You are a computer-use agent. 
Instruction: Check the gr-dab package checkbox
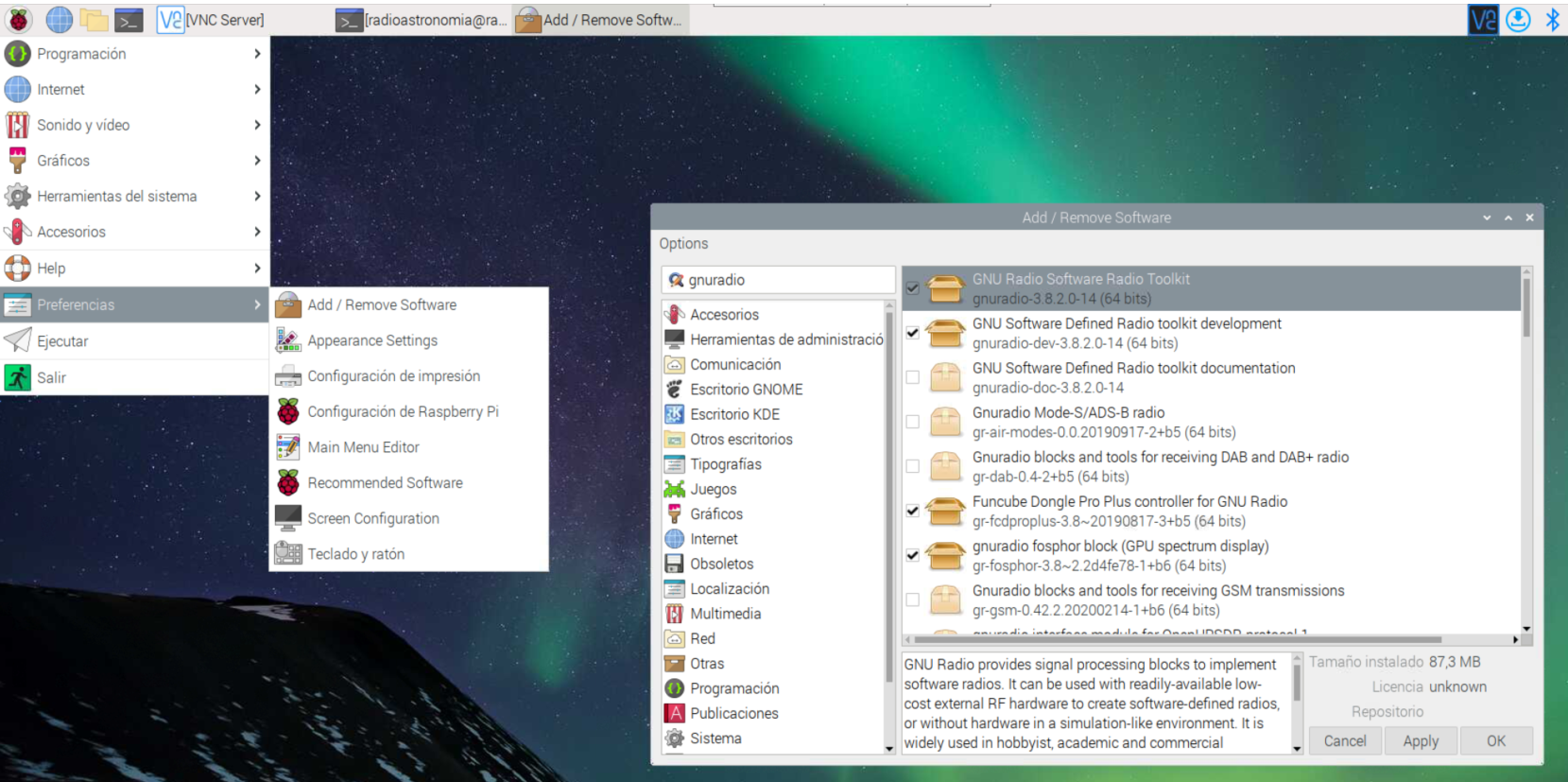(912, 466)
